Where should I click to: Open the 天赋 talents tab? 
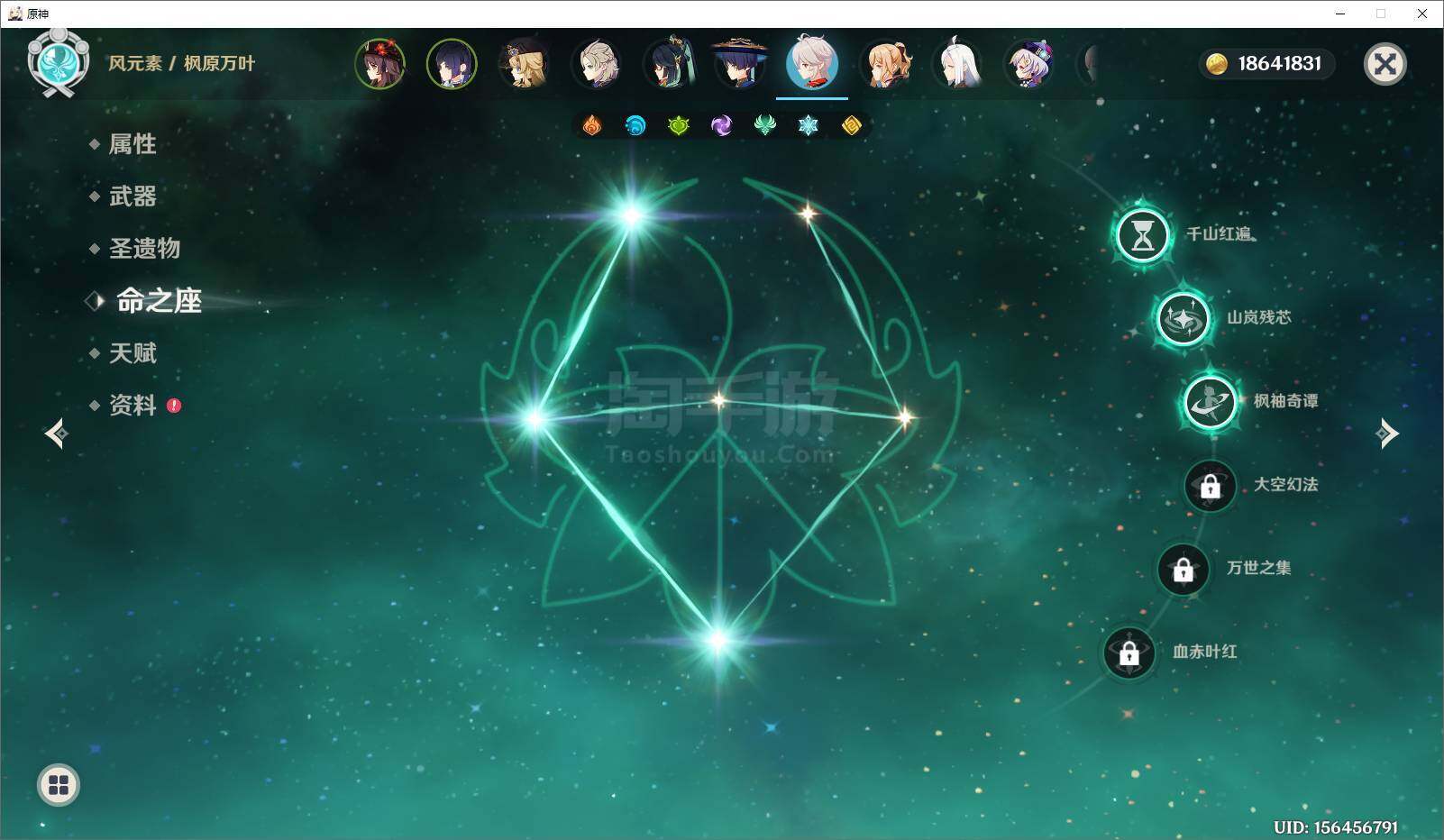[x=132, y=353]
